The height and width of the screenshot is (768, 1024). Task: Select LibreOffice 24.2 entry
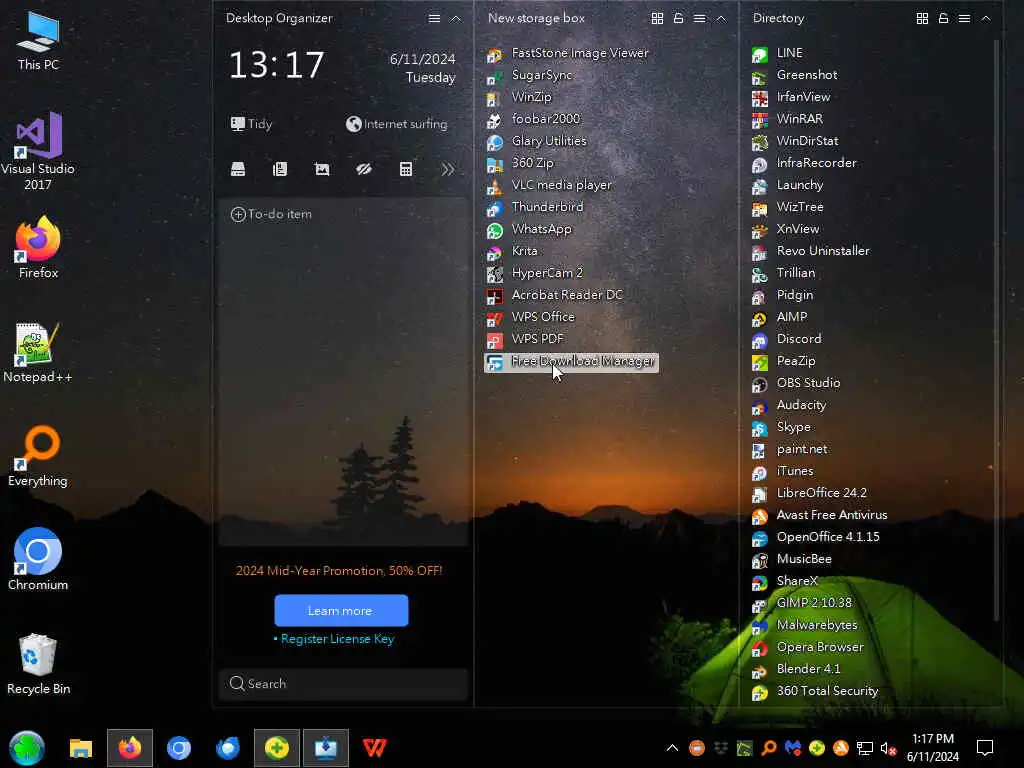click(x=810, y=494)
